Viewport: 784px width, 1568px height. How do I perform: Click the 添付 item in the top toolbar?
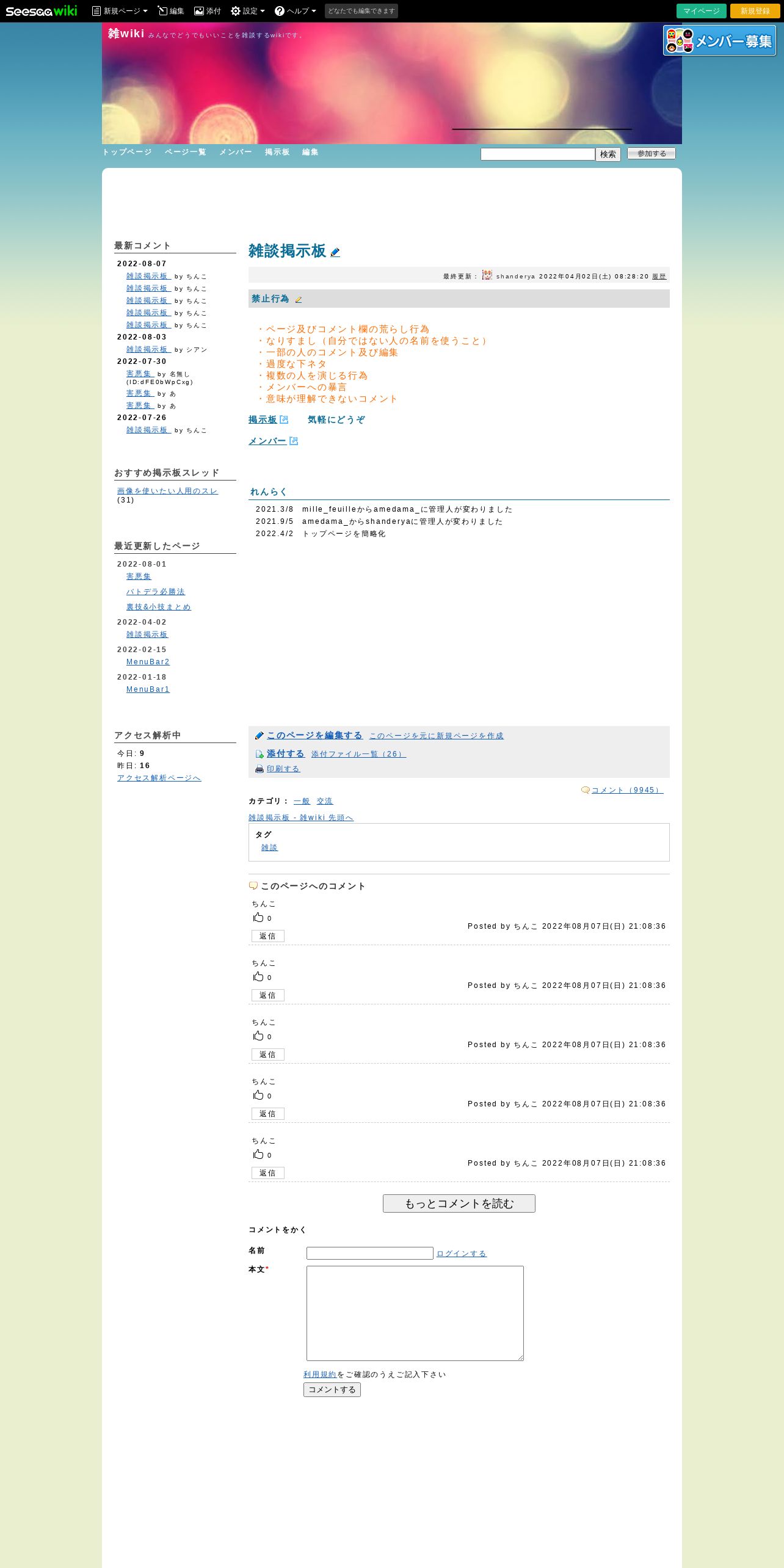click(x=208, y=11)
